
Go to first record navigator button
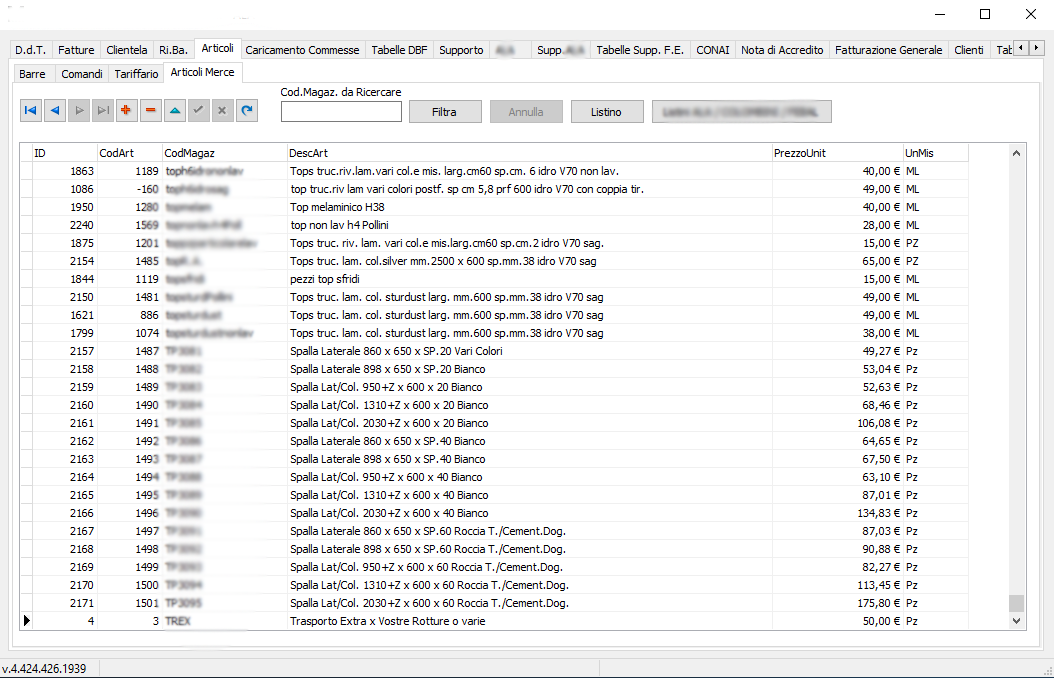(x=31, y=110)
